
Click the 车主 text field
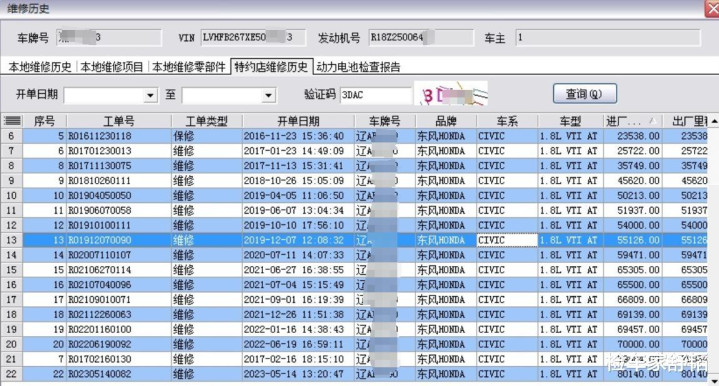[608, 38]
